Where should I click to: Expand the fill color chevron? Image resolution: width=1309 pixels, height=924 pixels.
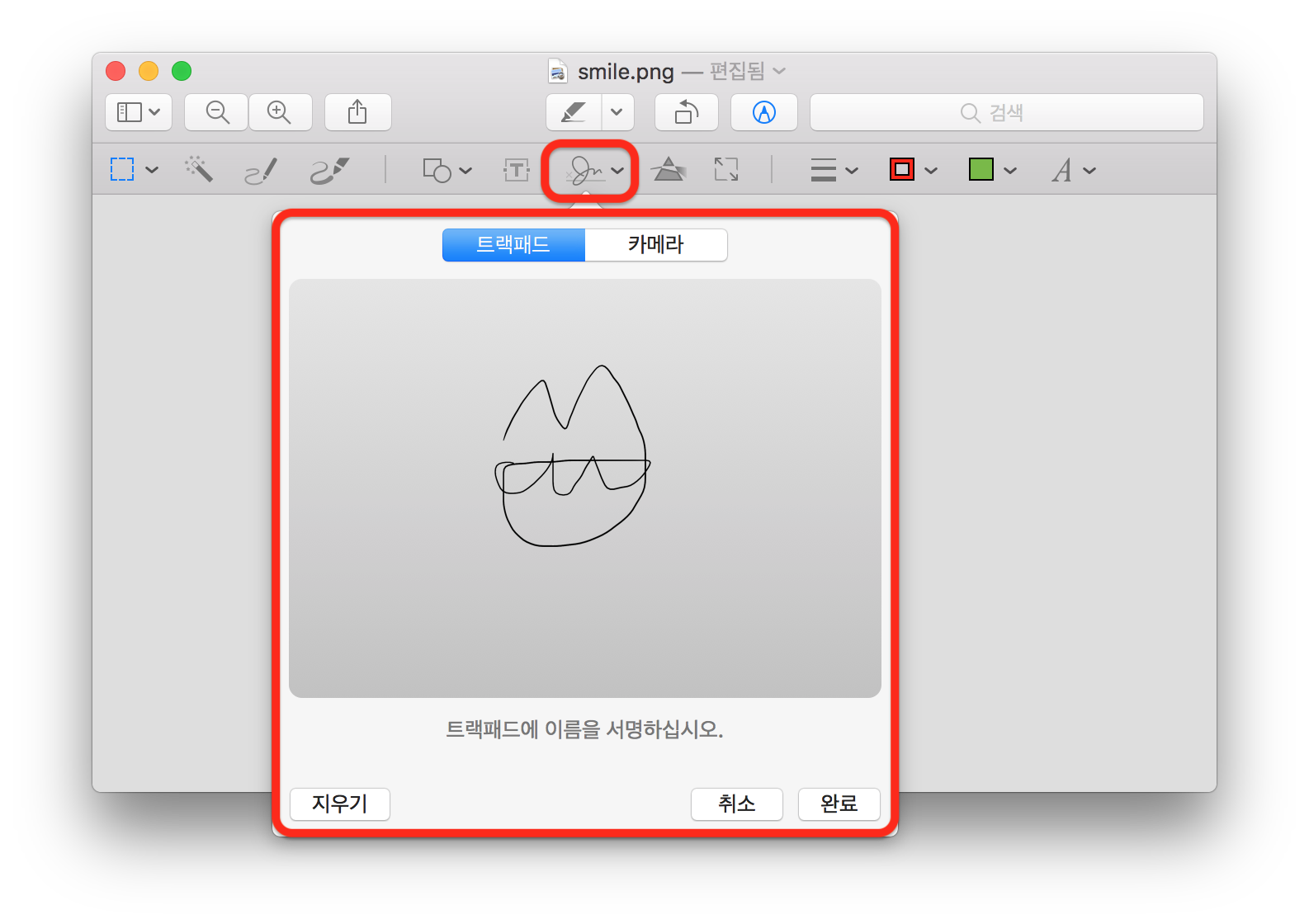point(1010,171)
